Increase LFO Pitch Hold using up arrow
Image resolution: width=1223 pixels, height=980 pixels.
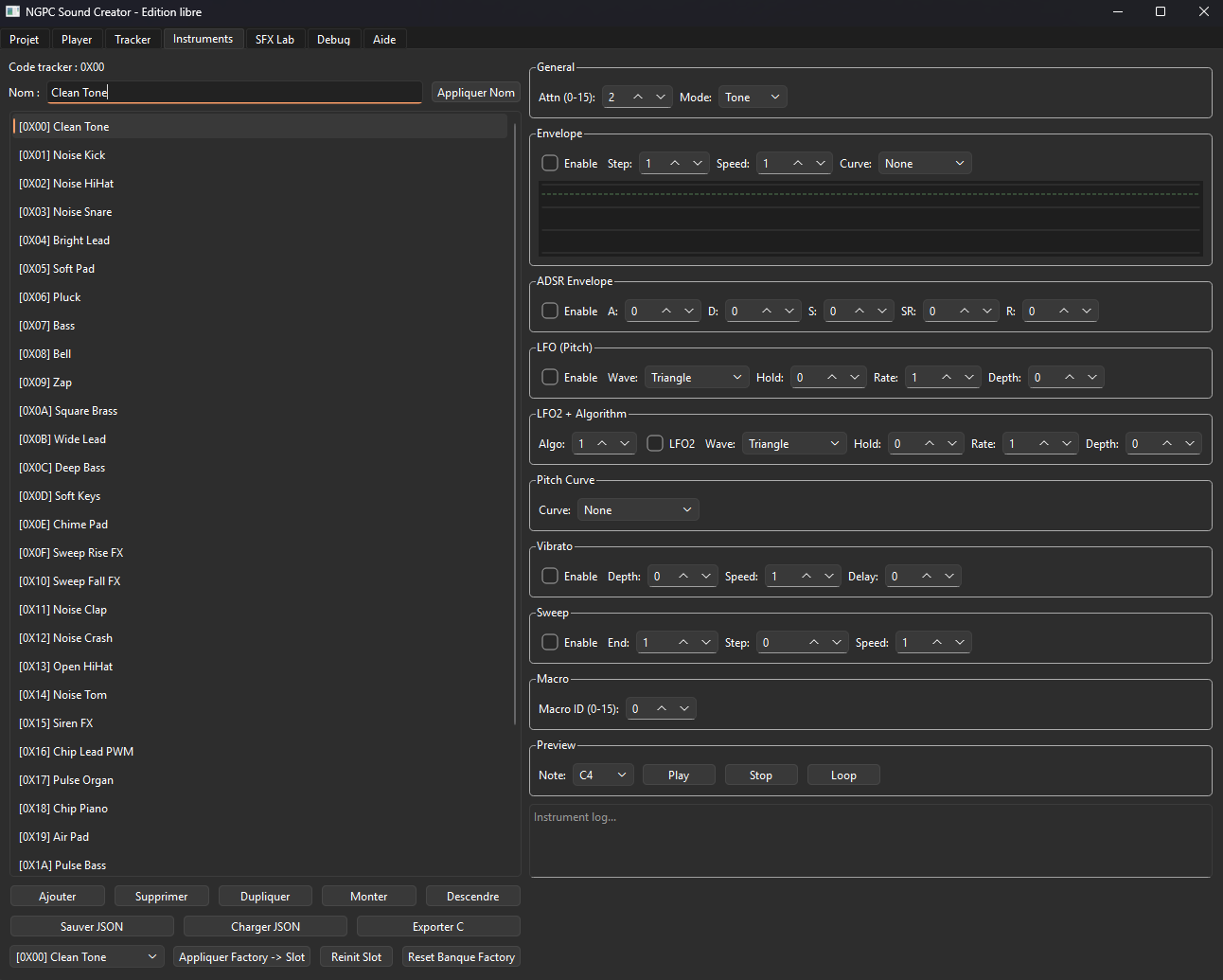point(832,378)
